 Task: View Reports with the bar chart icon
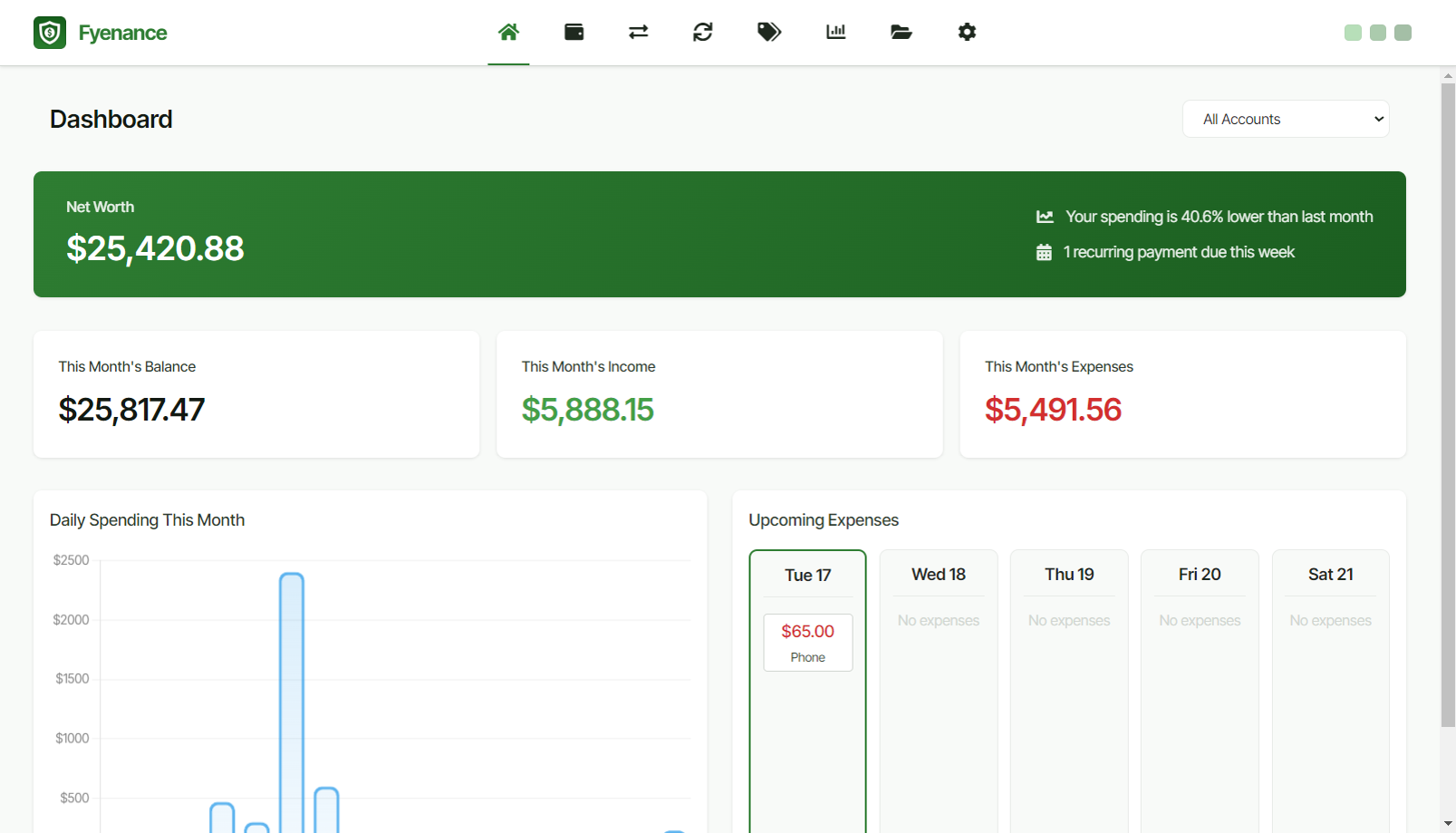tap(834, 32)
